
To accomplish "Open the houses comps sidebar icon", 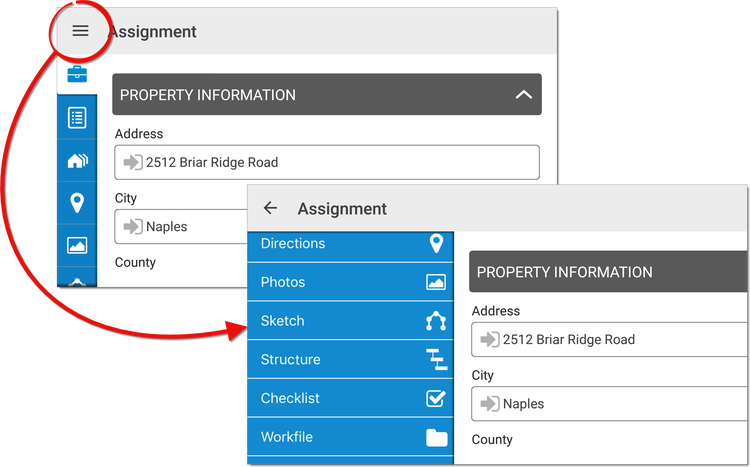I will 77,161.
